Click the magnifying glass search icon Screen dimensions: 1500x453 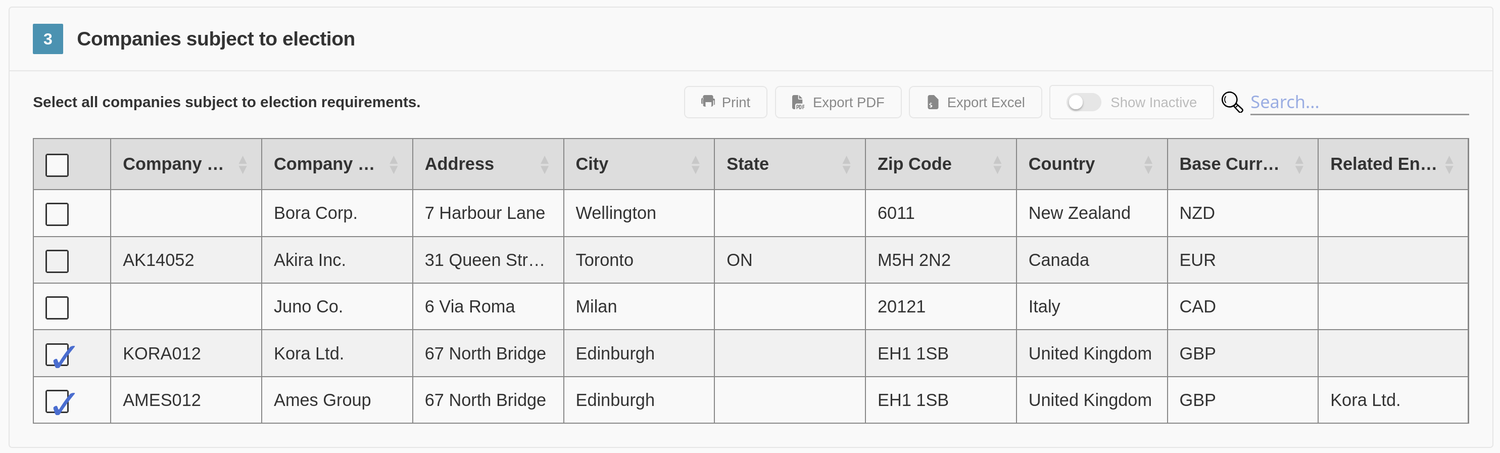pos(1232,102)
